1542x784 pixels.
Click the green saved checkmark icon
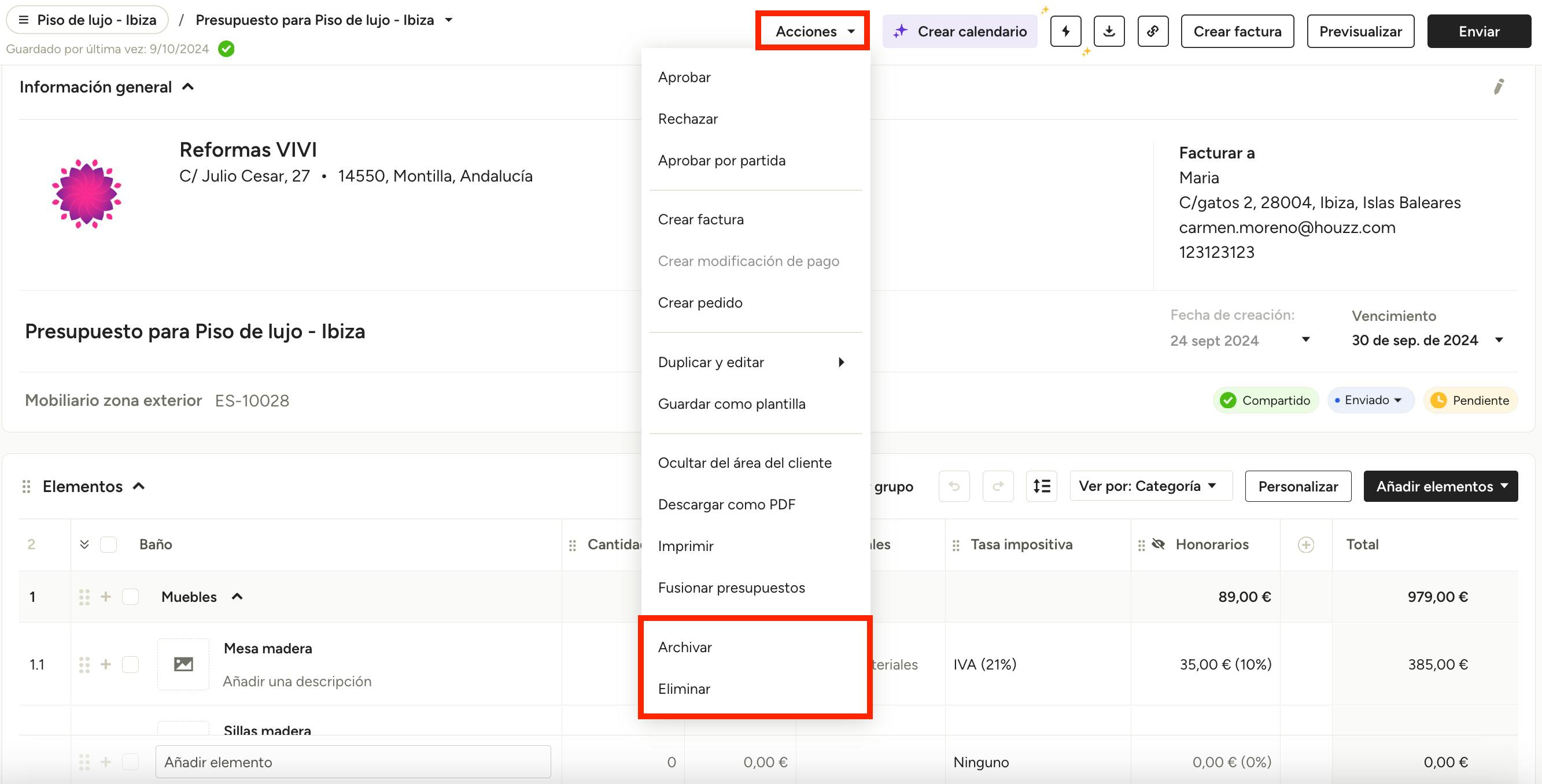pos(226,49)
